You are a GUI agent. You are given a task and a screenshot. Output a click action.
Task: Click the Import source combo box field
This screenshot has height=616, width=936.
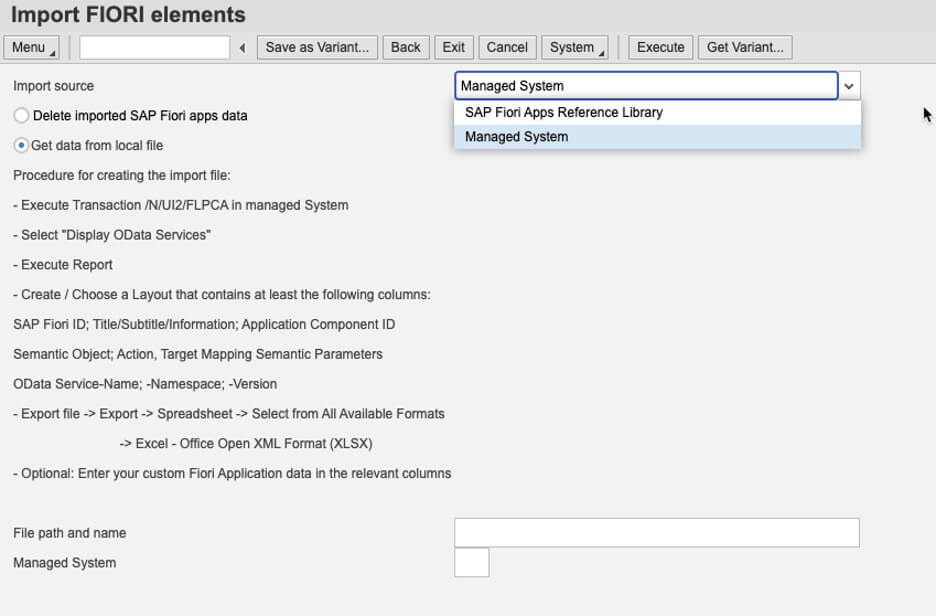click(646, 86)
